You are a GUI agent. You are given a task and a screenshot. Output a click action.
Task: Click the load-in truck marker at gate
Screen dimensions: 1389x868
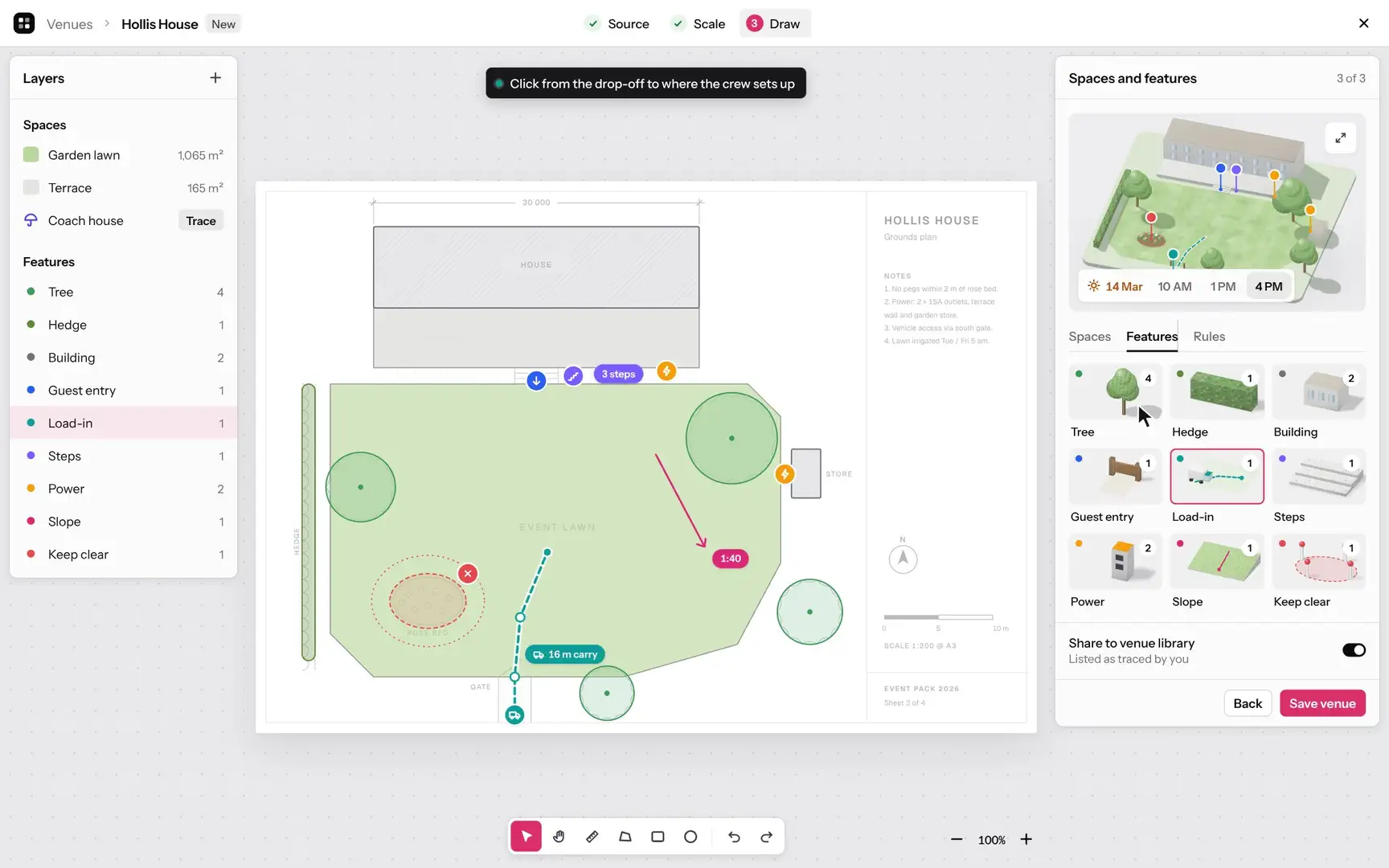tap(514, 714)
